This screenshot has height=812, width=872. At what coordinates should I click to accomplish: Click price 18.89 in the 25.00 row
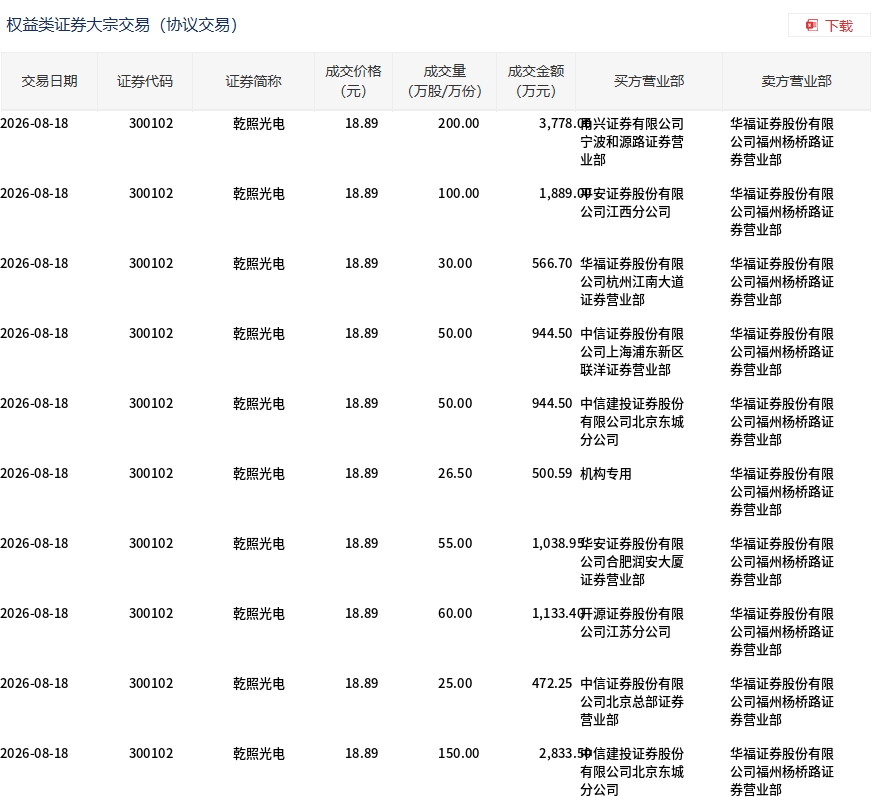[x=361, y=684]
